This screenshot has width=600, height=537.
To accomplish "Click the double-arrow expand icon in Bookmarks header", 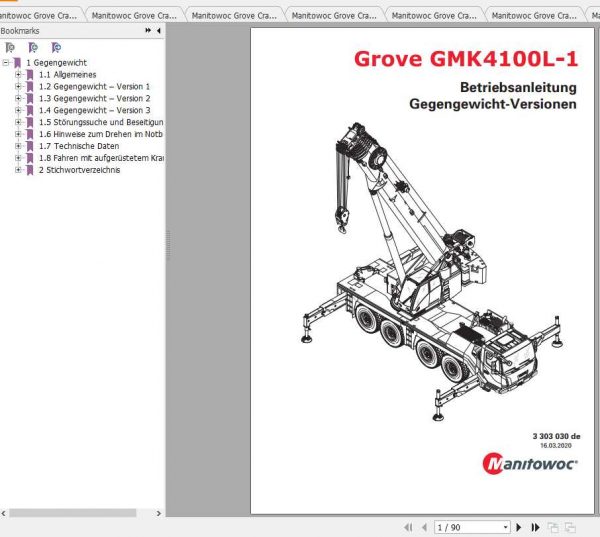I will click(148, 31).
